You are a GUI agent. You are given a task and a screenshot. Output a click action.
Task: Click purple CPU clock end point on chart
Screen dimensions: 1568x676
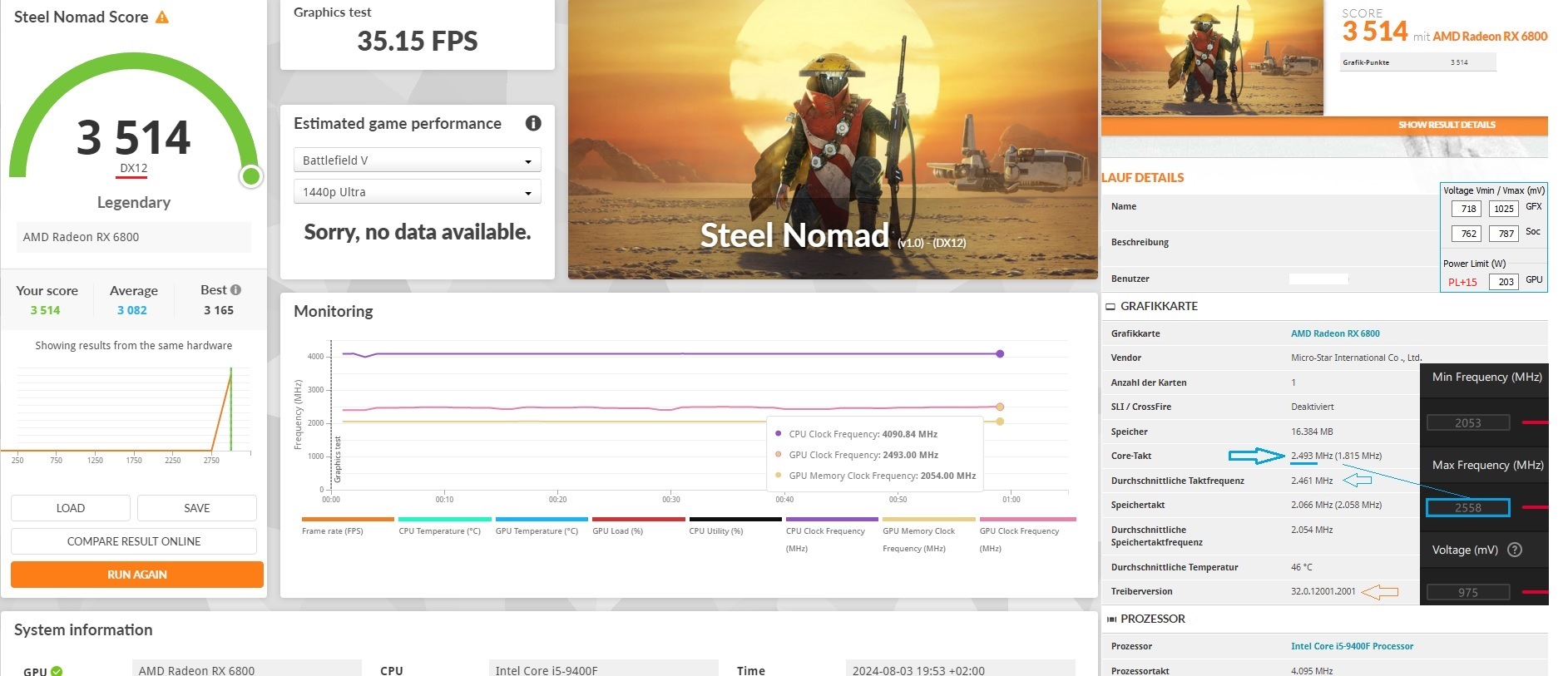pyautogui.click(x=1000, y=354)
